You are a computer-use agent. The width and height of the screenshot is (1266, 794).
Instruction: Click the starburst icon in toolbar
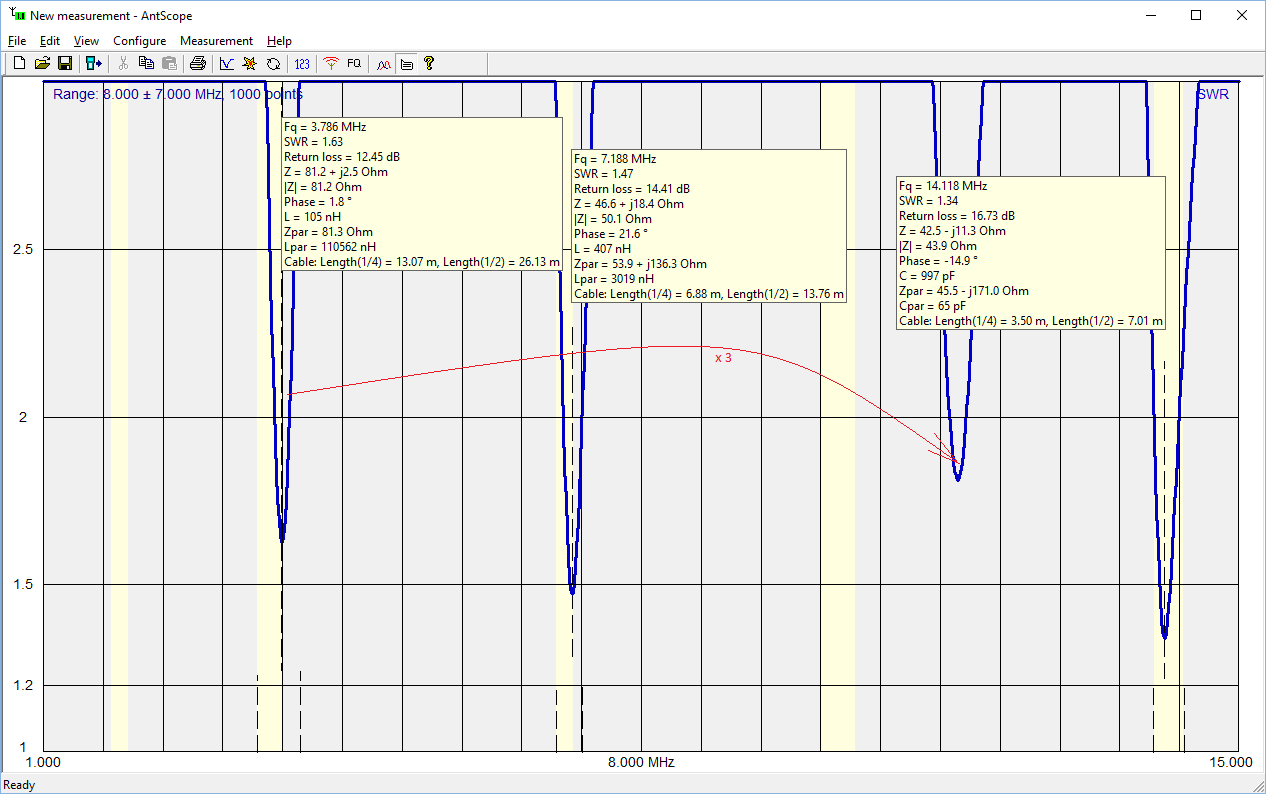pyautogui.click(x=250, y=64)
